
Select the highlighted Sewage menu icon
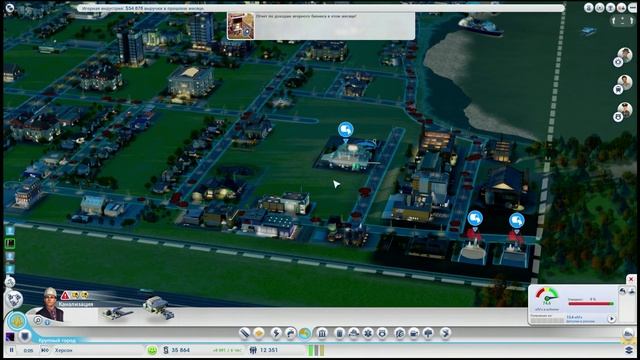click(304, 333)
